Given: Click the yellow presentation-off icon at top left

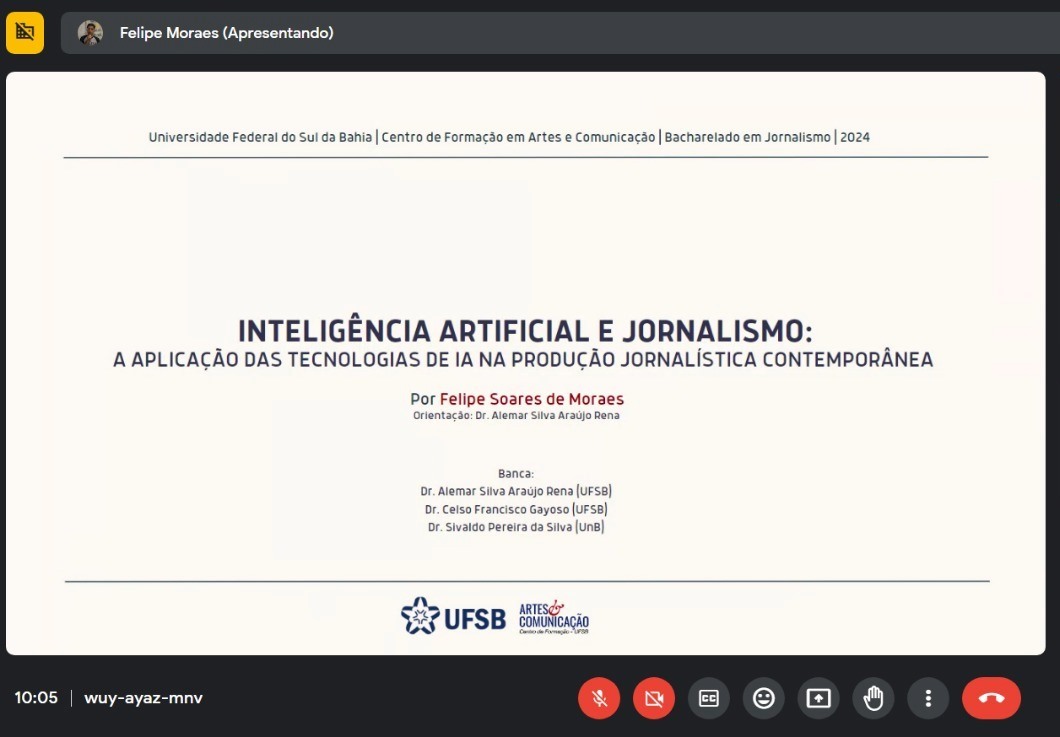Looking at the screenshot, I should coord(25,32).
